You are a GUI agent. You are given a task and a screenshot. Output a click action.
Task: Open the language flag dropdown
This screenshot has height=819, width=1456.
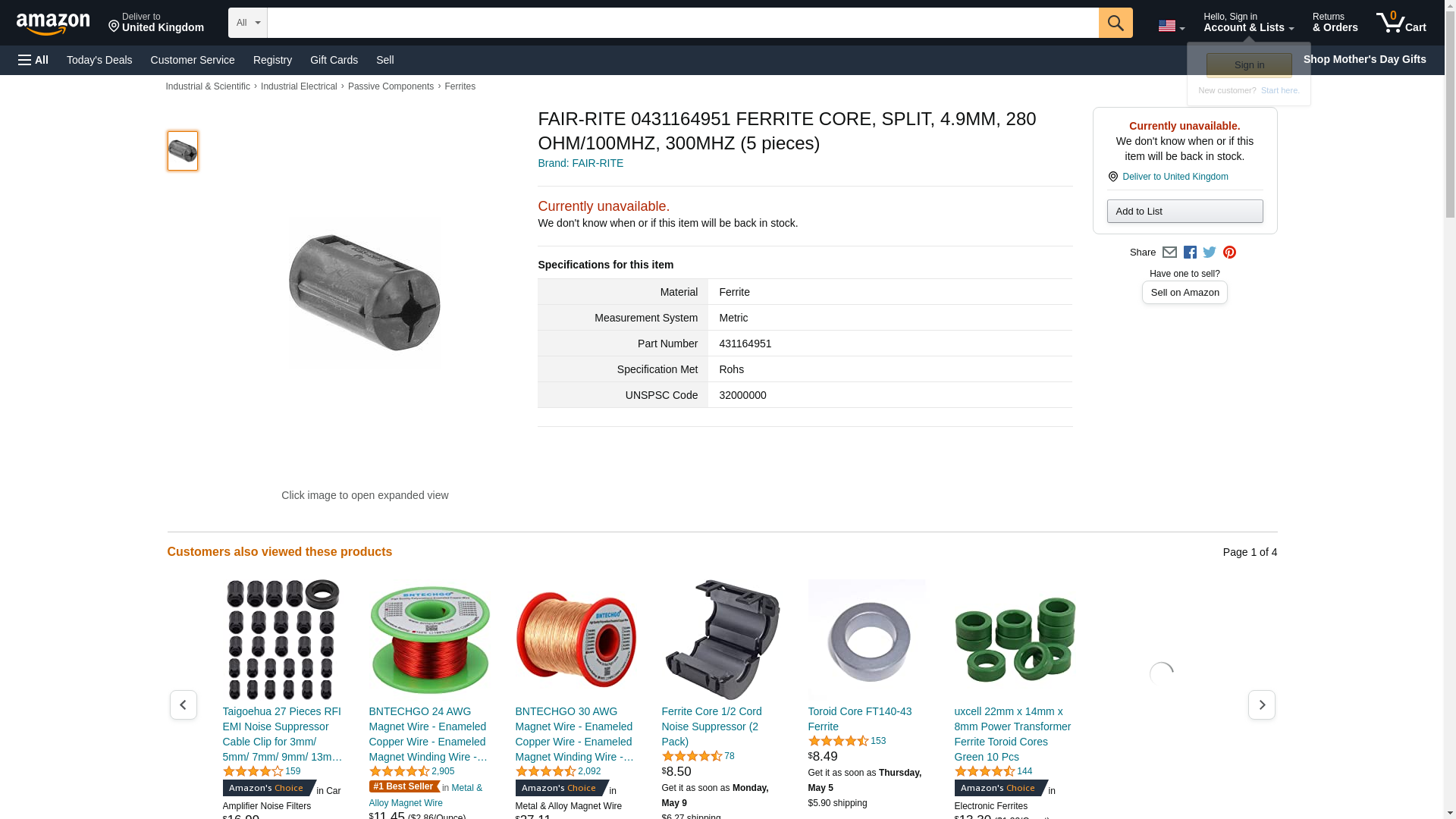point(1171,26)
